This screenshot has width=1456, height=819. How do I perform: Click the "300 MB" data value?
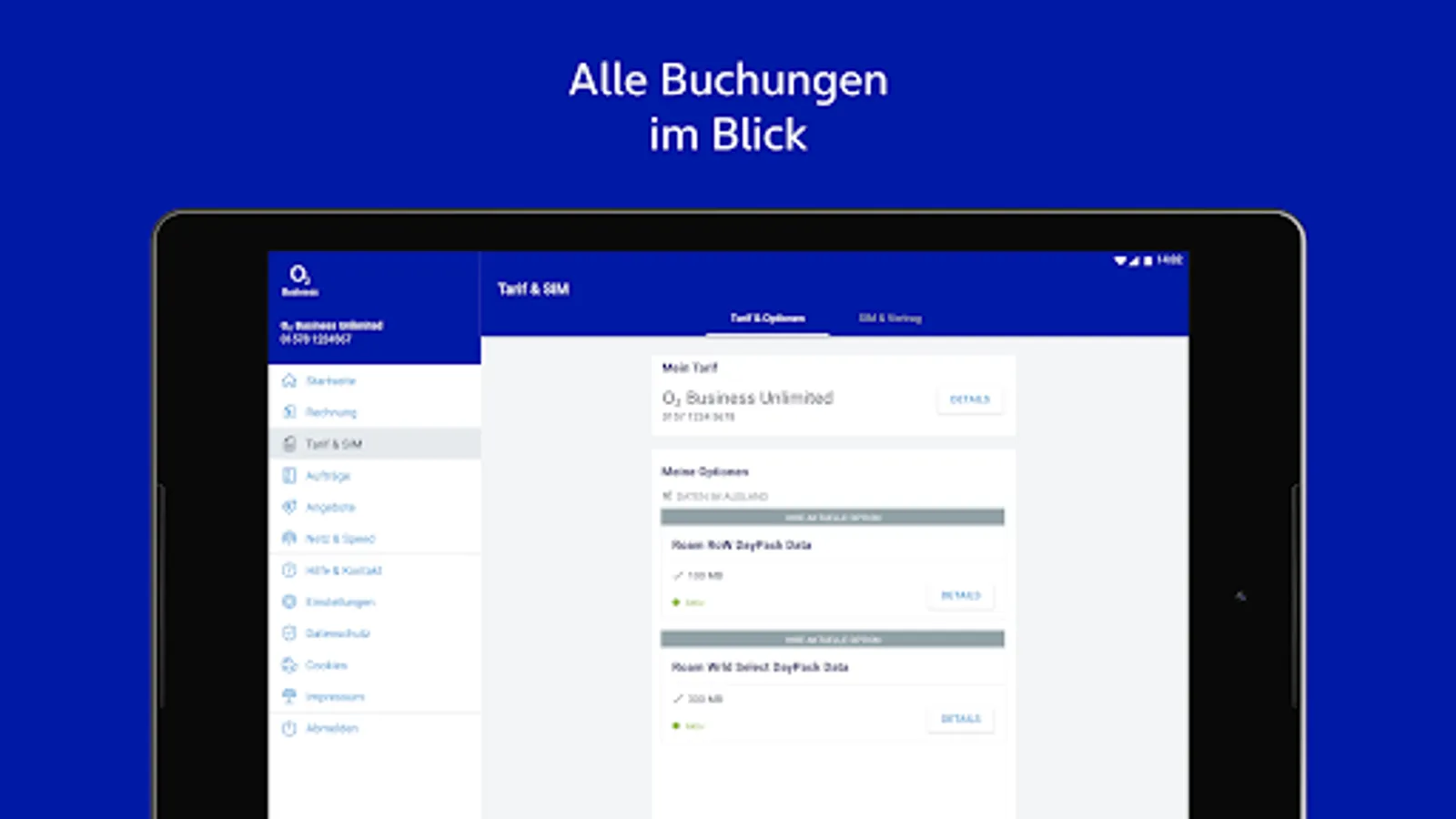coord(705,699)
